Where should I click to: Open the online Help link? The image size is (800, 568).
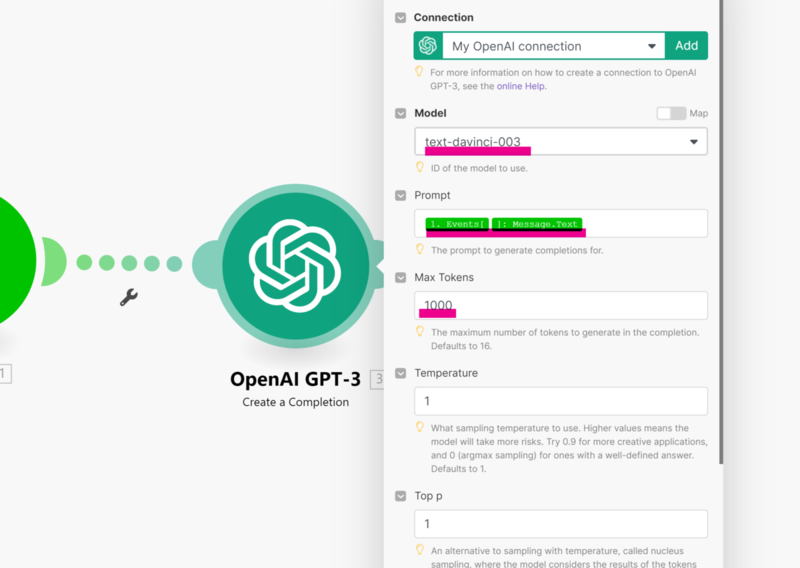(520, 86)
